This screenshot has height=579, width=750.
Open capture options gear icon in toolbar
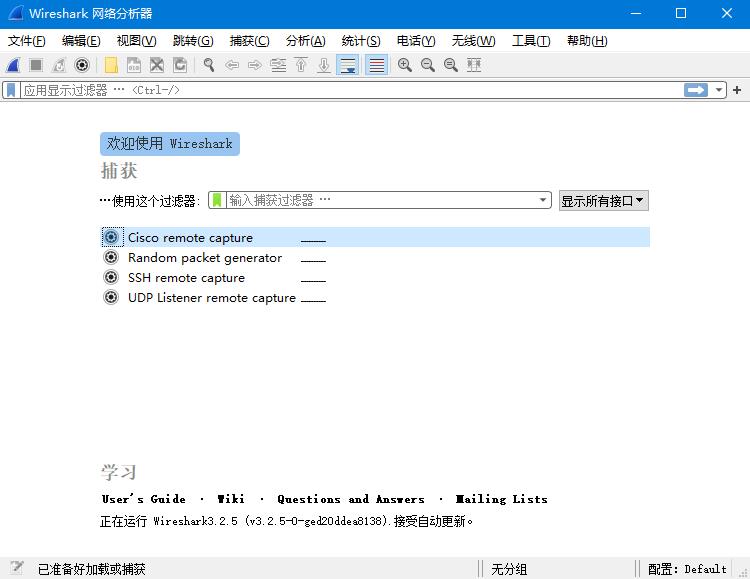[x=82, y=65]
